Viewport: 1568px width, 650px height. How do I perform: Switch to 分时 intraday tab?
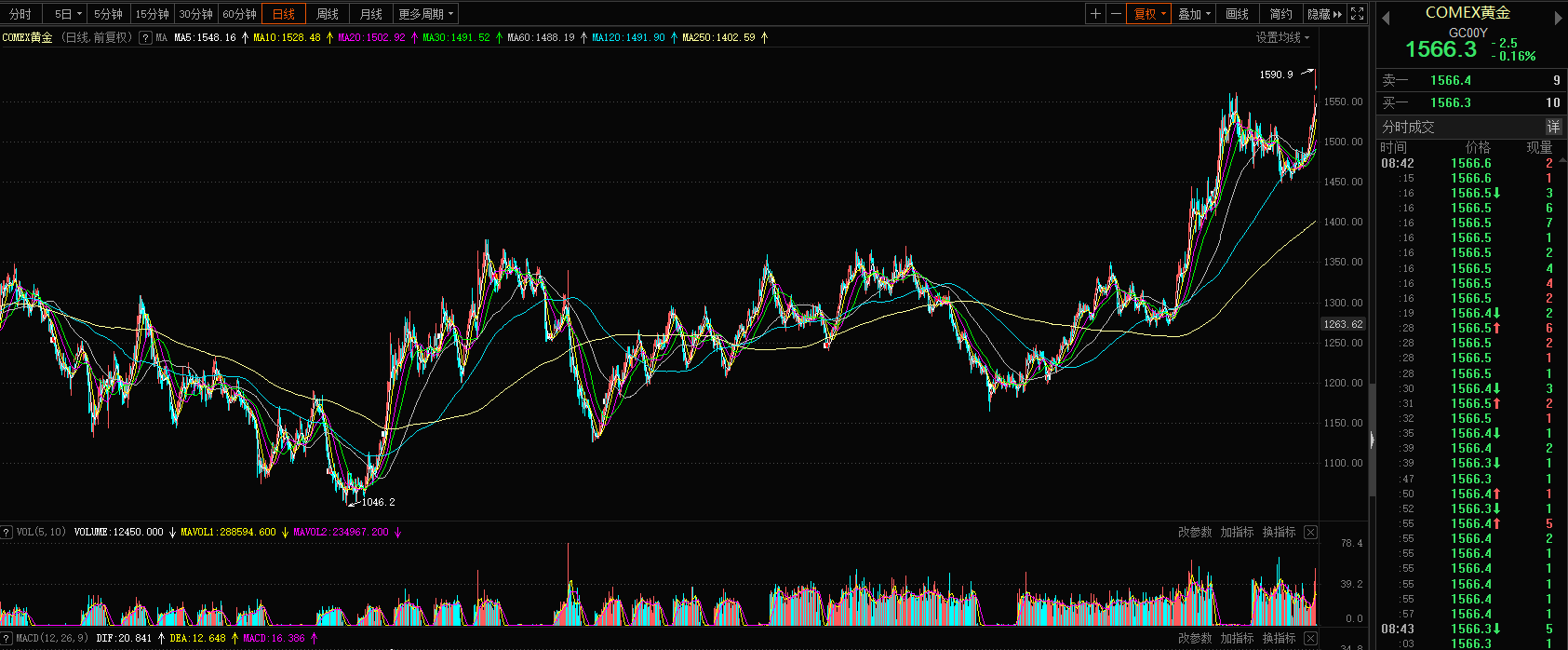coord(20,14)
